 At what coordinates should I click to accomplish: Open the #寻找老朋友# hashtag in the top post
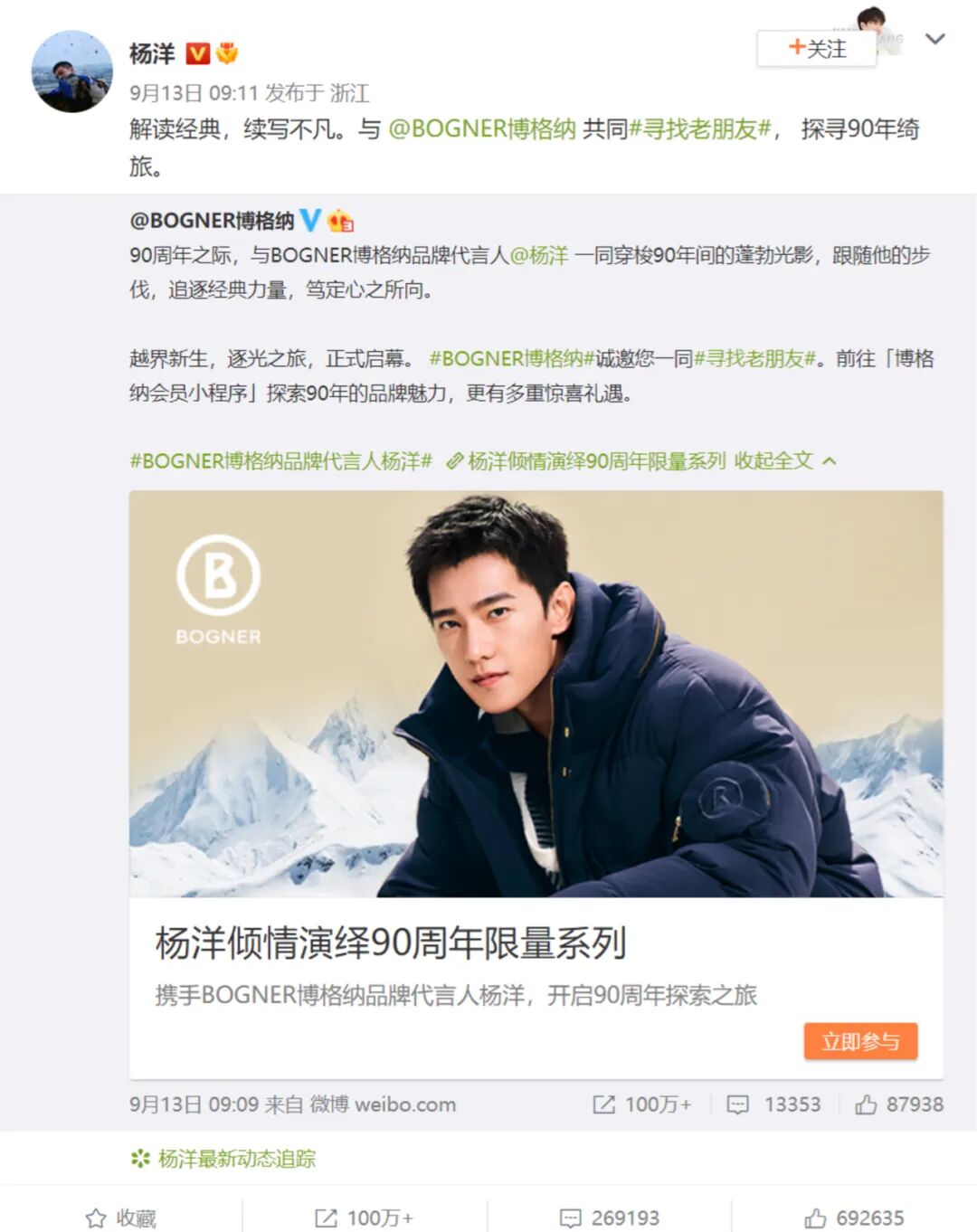click(699, 129)
